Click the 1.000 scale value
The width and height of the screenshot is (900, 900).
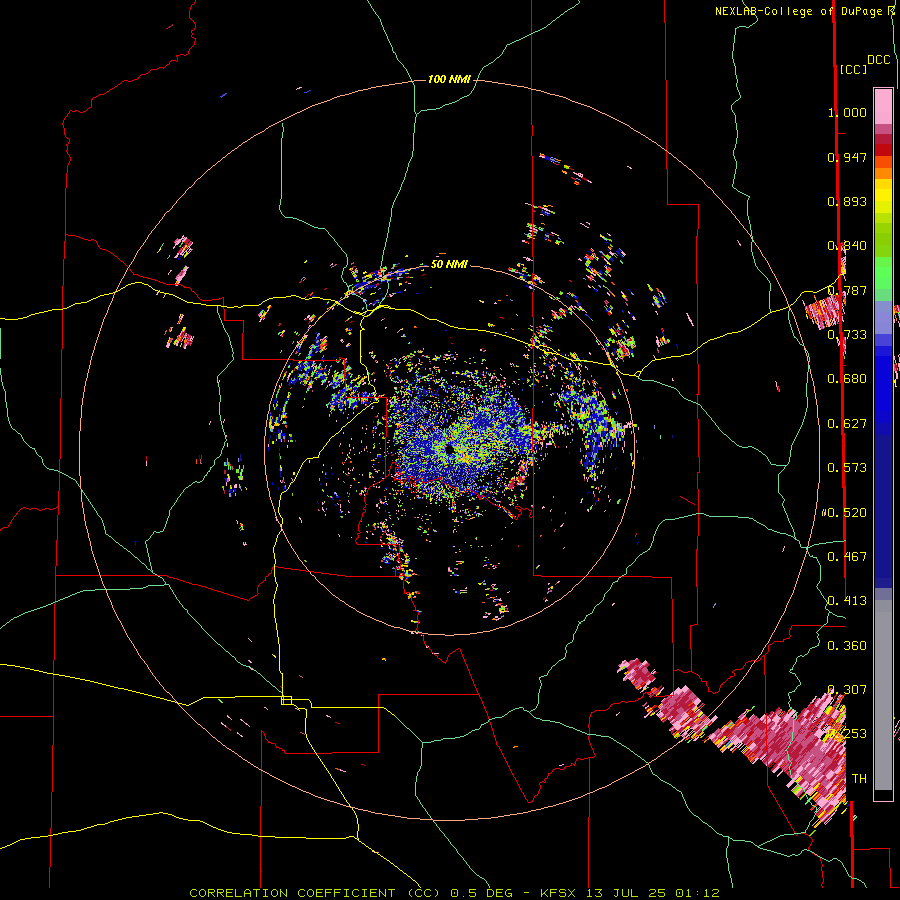847,112
